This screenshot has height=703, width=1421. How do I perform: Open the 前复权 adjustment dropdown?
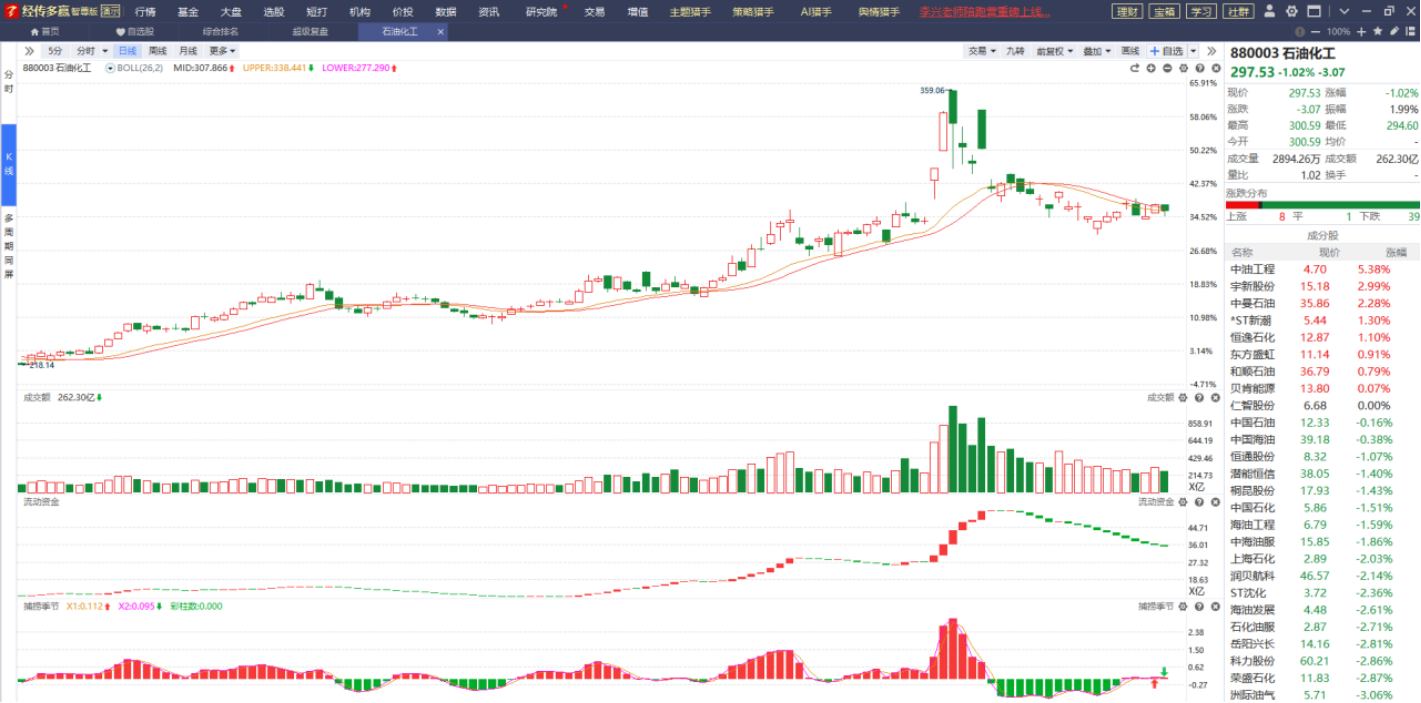pyautogui.click(x=1051, y=51)
